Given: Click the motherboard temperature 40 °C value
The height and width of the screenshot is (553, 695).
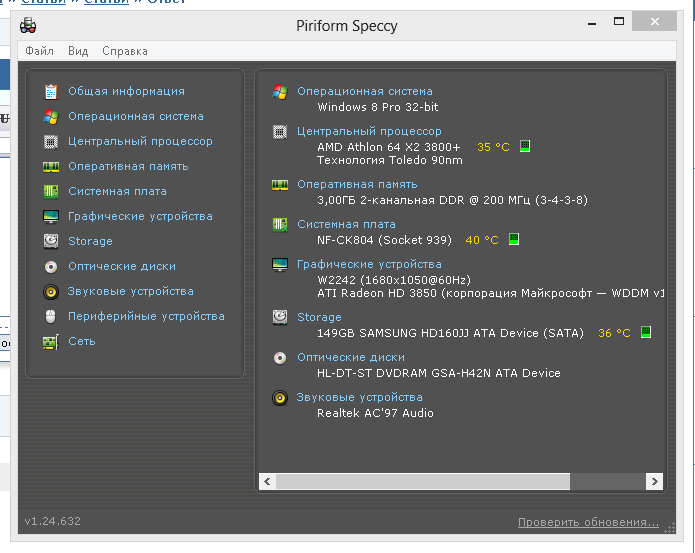Looking at the screenshot, I should point(482,240).
